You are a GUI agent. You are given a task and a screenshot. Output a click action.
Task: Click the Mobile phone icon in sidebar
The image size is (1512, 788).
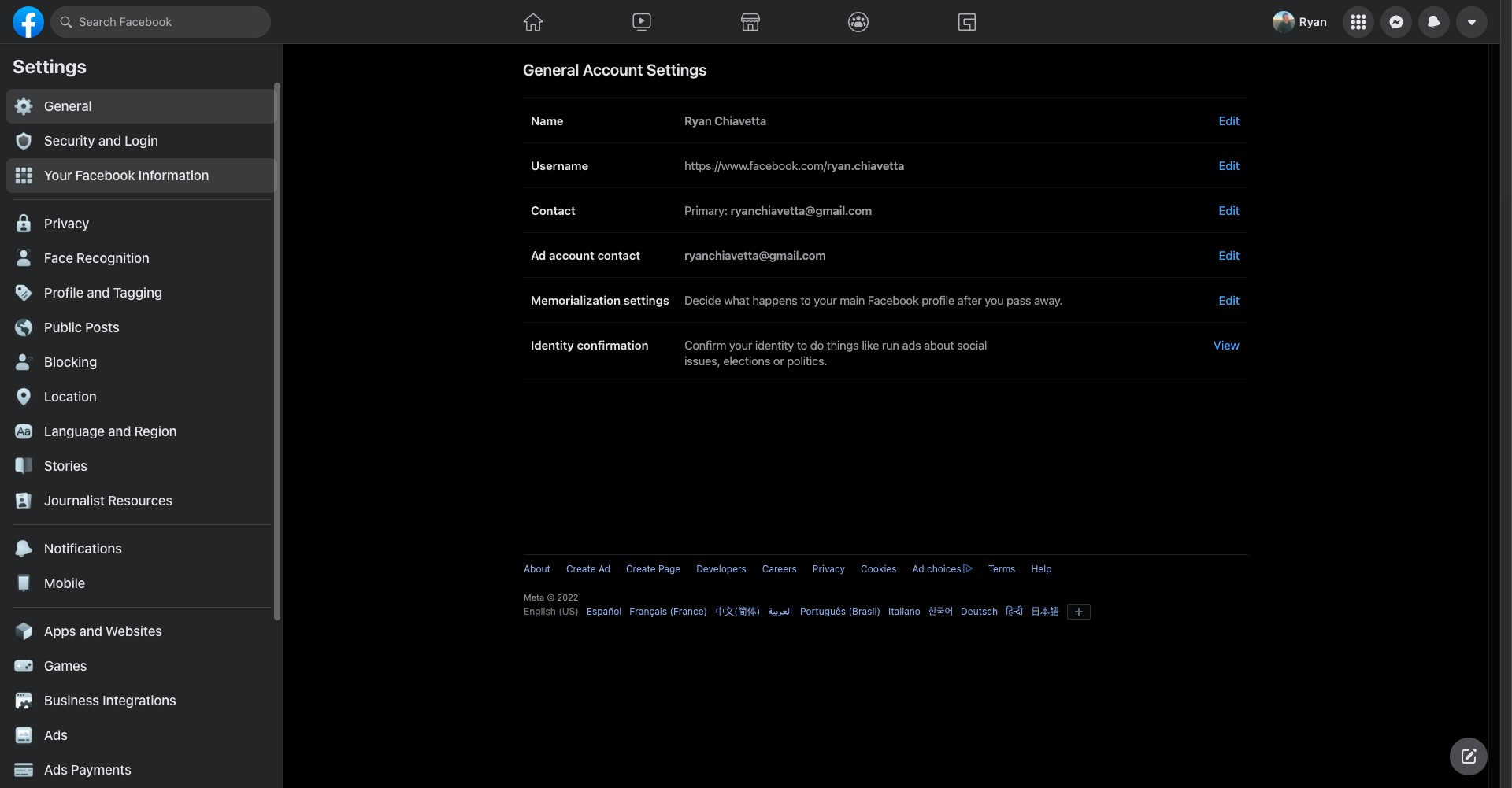click(x=24, y=583)
